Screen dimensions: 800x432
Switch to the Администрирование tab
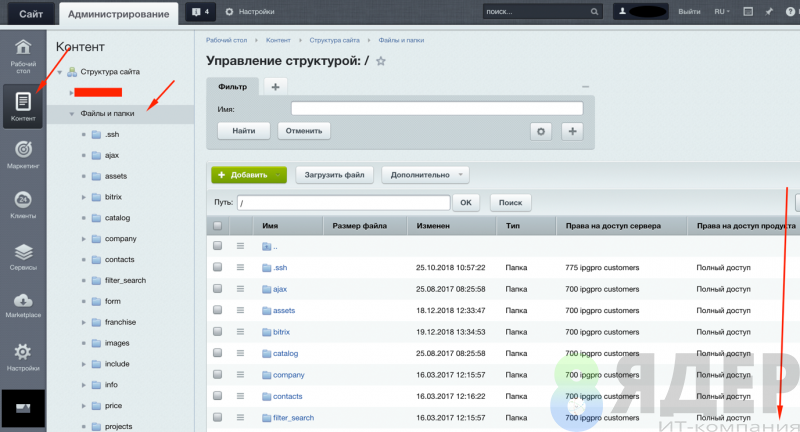118,14
